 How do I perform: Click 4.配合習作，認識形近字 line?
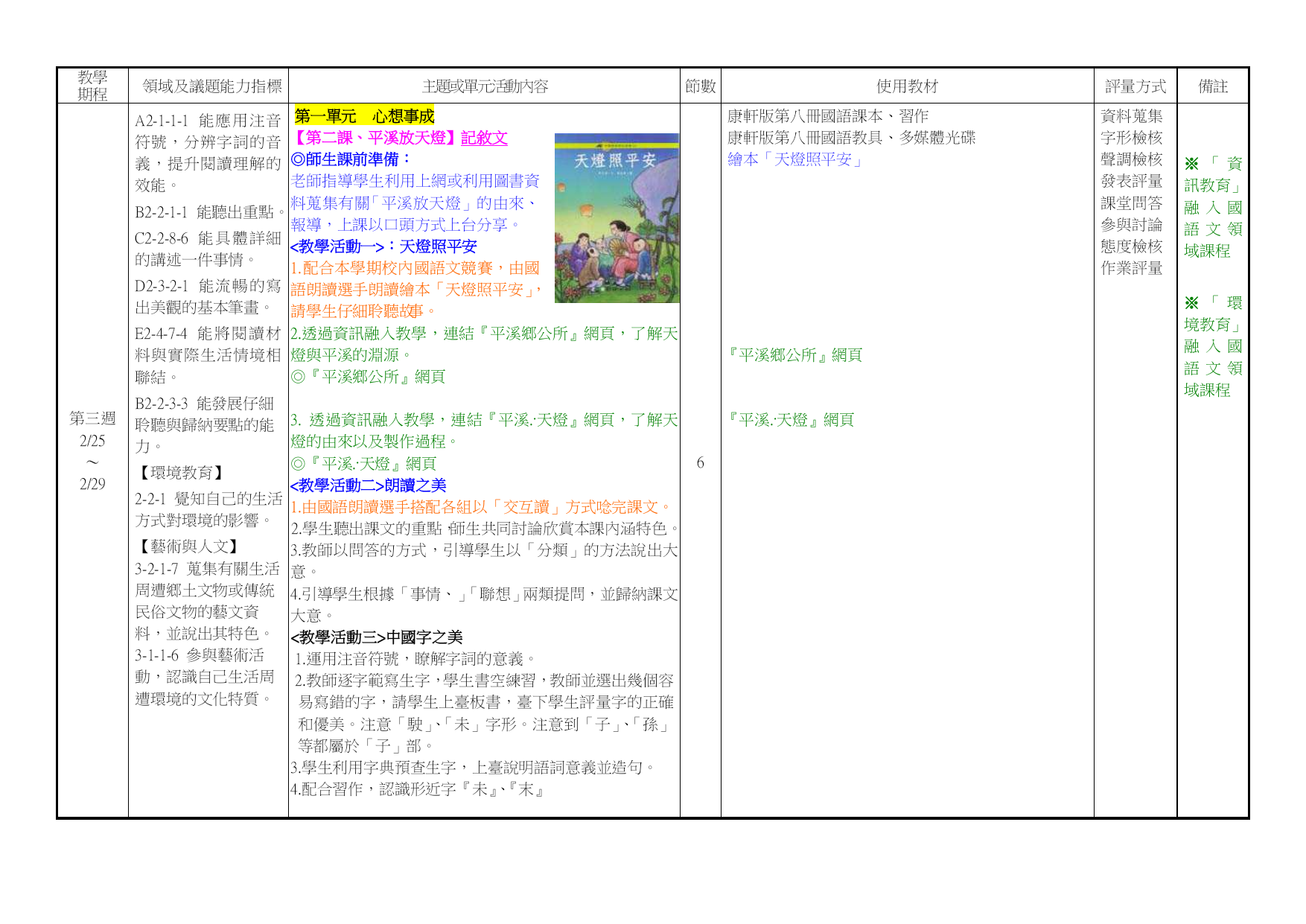tap(418, 789)
